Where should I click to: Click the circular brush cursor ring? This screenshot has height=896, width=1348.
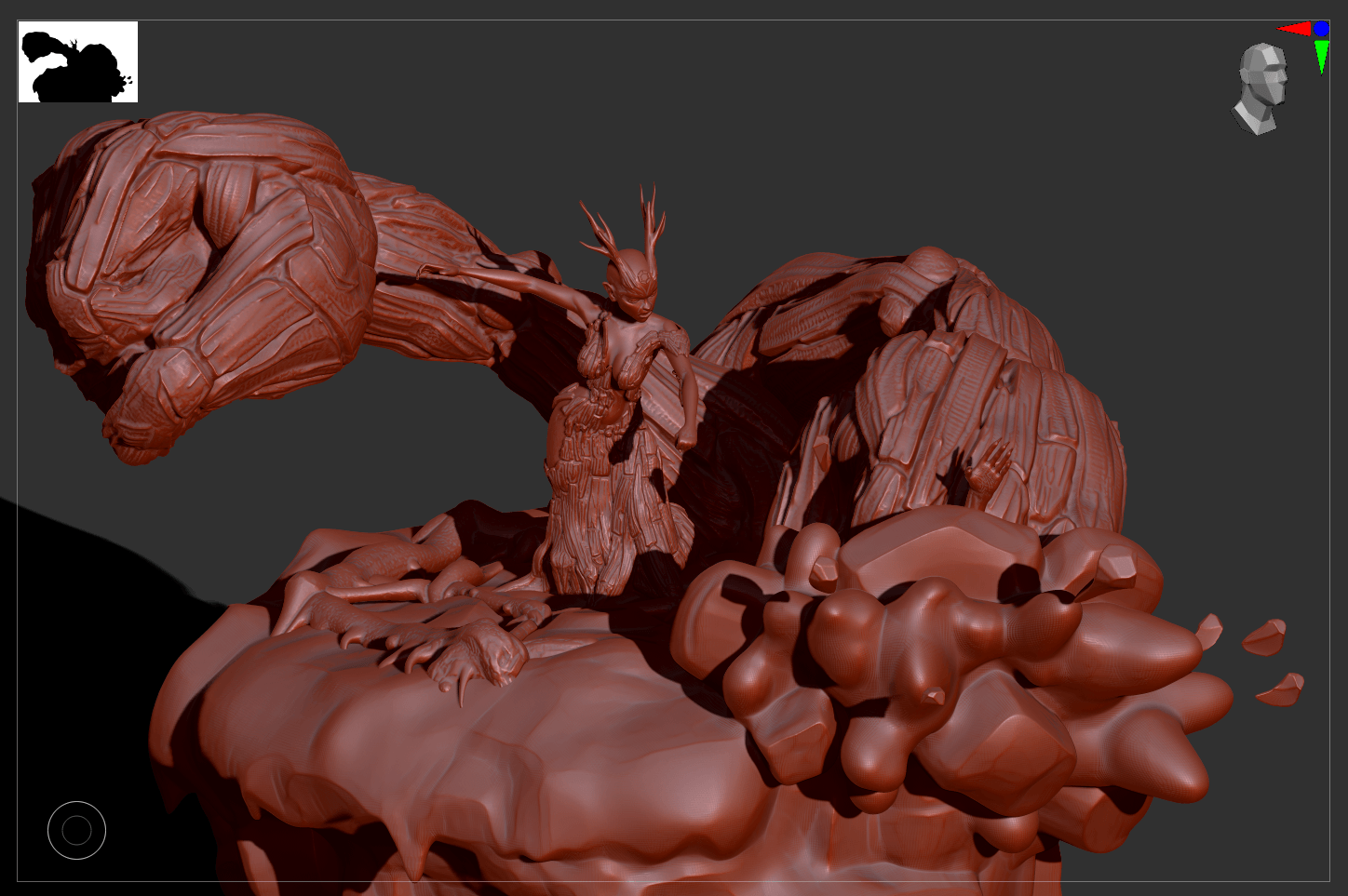point(76,830)
